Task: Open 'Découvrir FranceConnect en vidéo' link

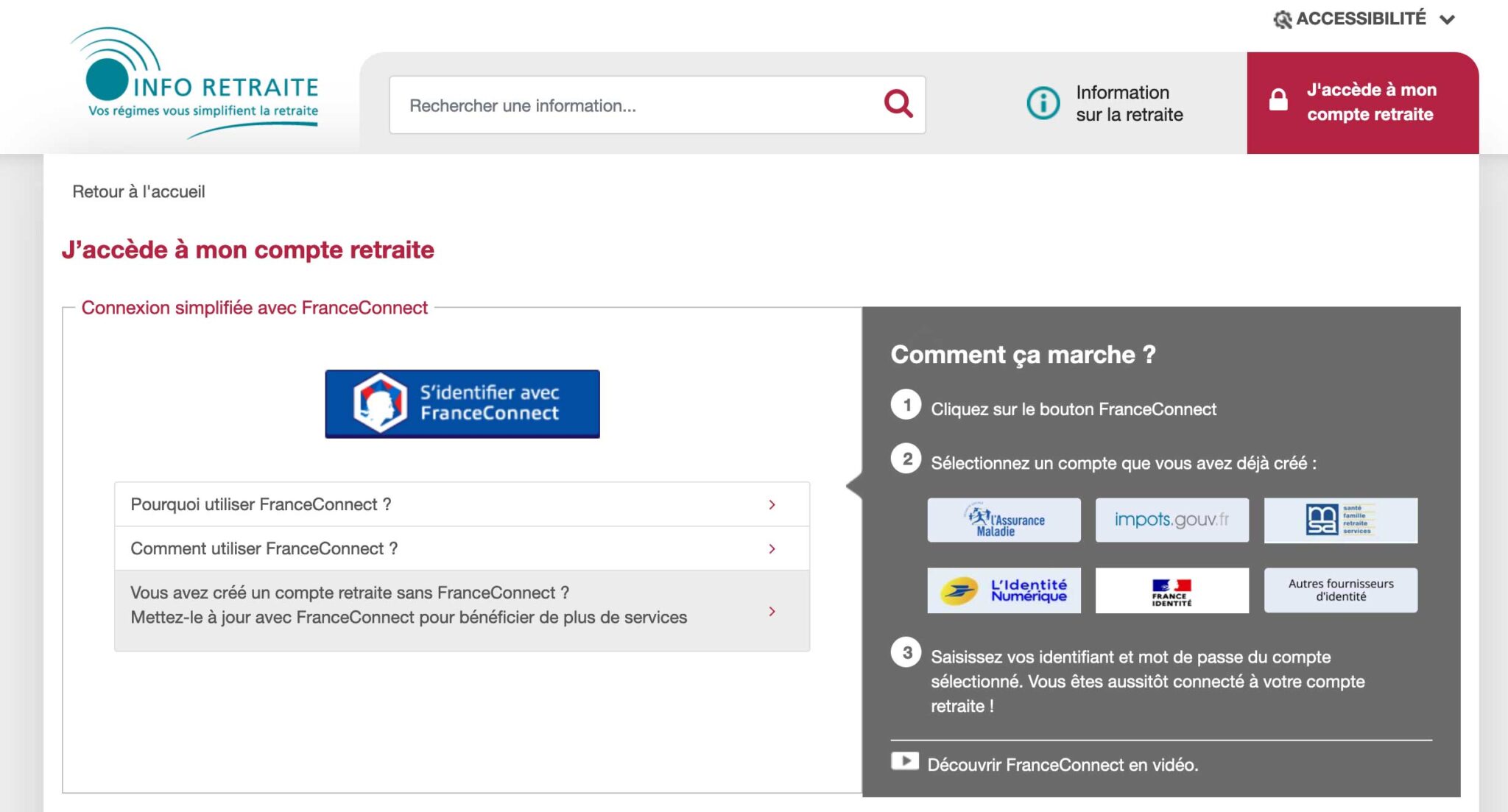Action: click(x=1063, y=765)
